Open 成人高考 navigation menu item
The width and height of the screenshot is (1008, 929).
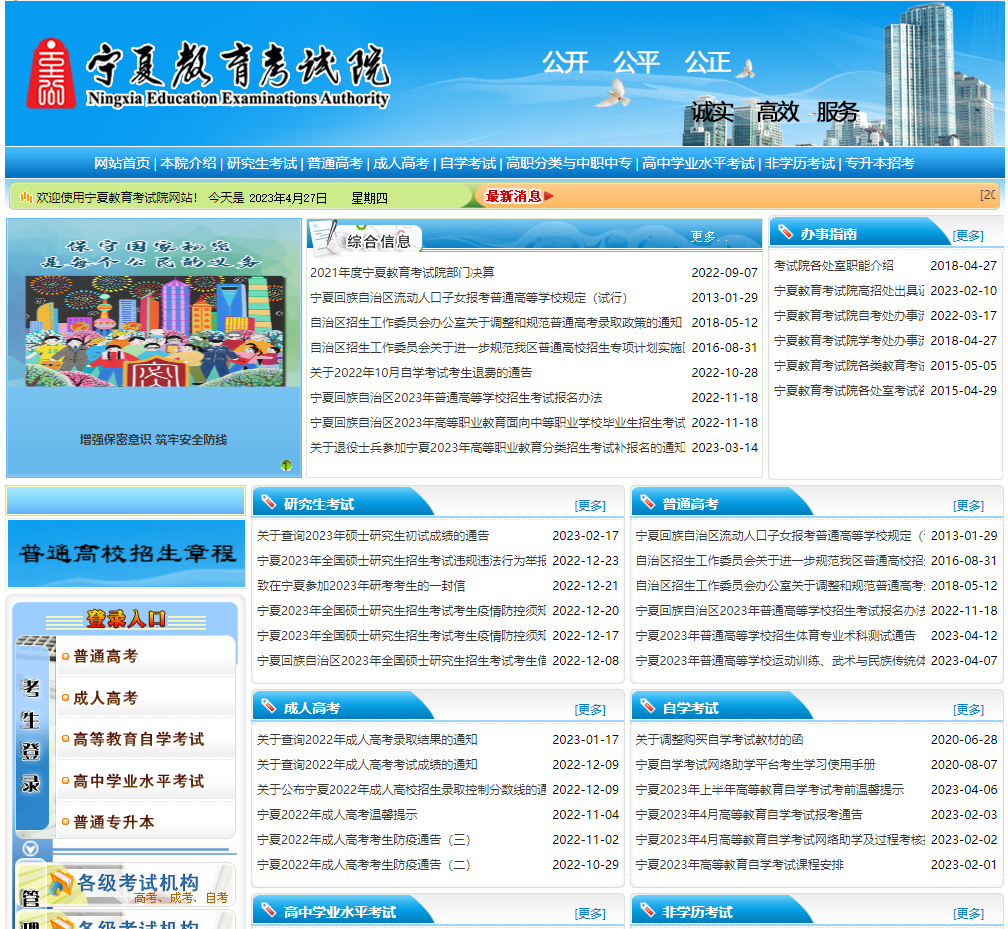coord(401,163)
